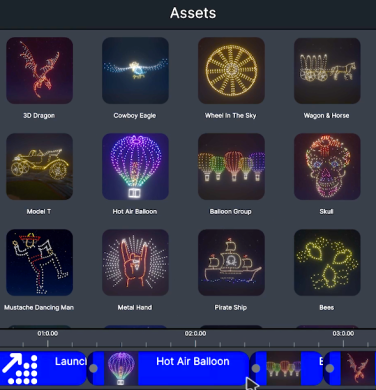Select the Mustache Dancing Man asset
Viewport: 376px width, 390px height.
pos(39,262)
